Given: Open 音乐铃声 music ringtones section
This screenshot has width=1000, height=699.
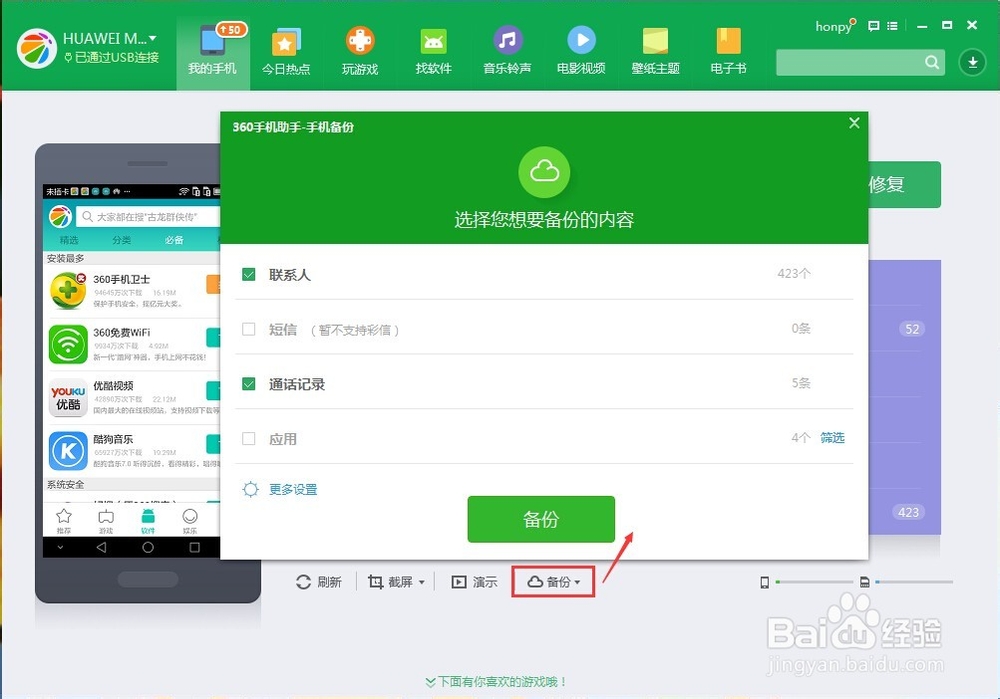Looking at the screenshot, I should (507, 45).
